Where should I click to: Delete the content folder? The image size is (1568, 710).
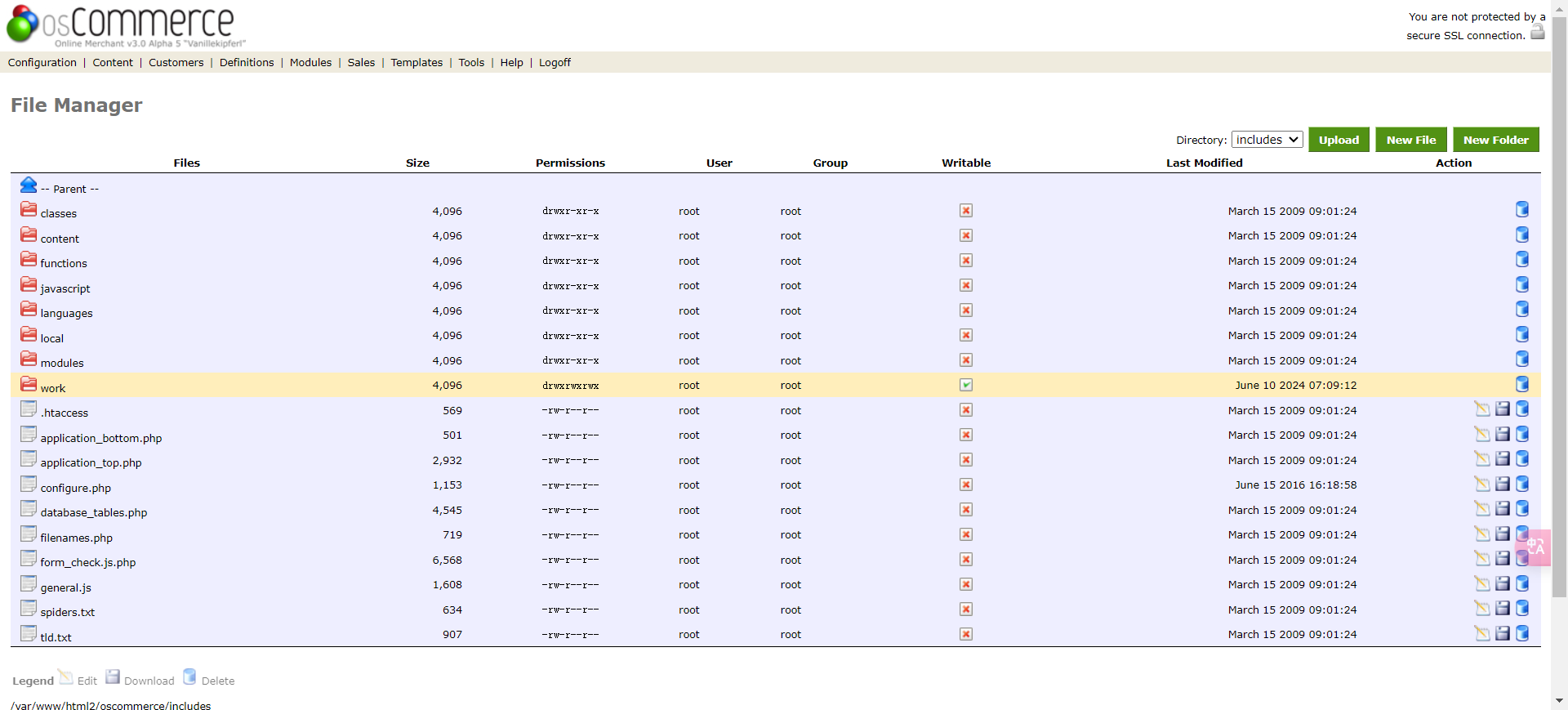pos(1522,235)
